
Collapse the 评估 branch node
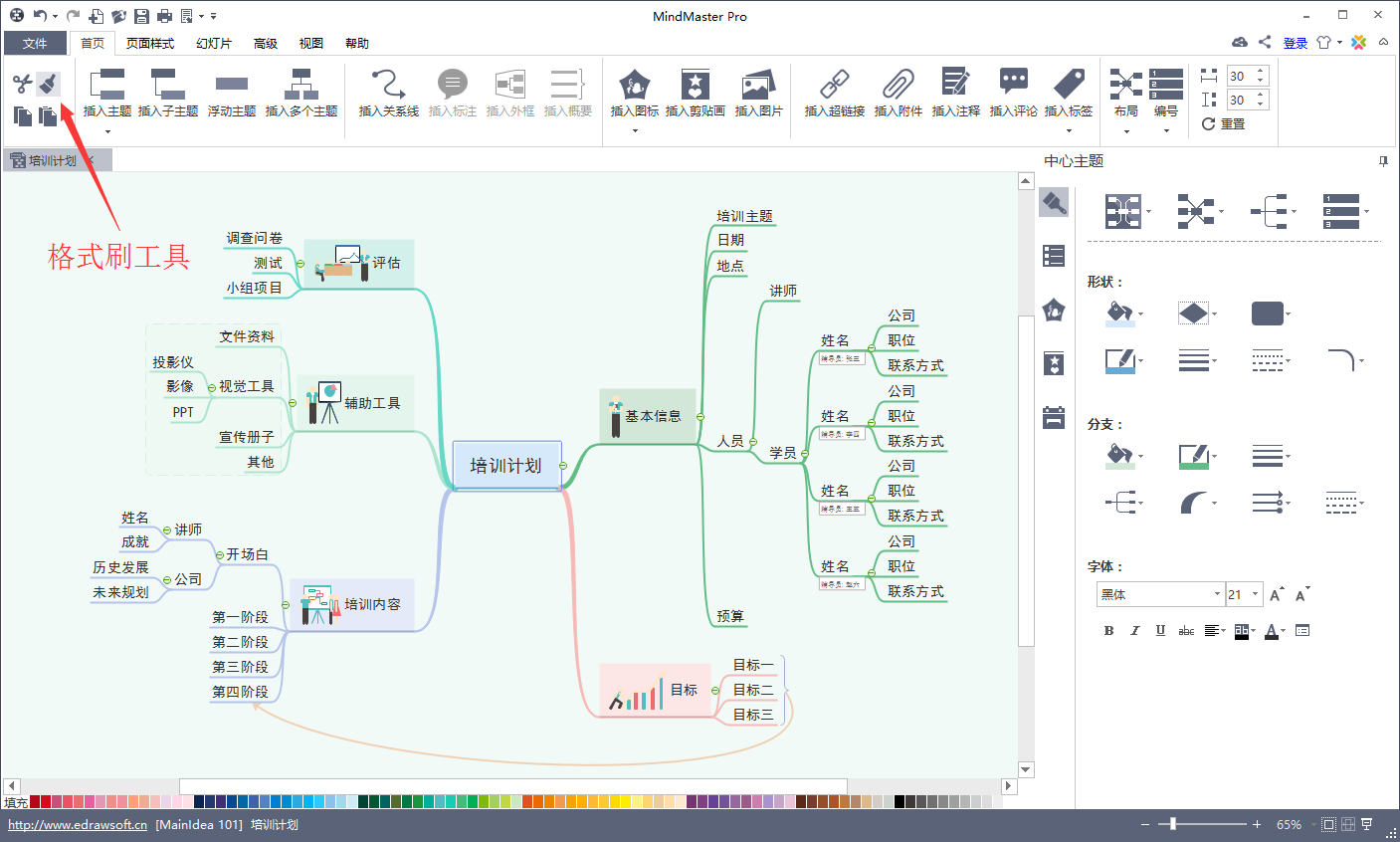point(300,264)
